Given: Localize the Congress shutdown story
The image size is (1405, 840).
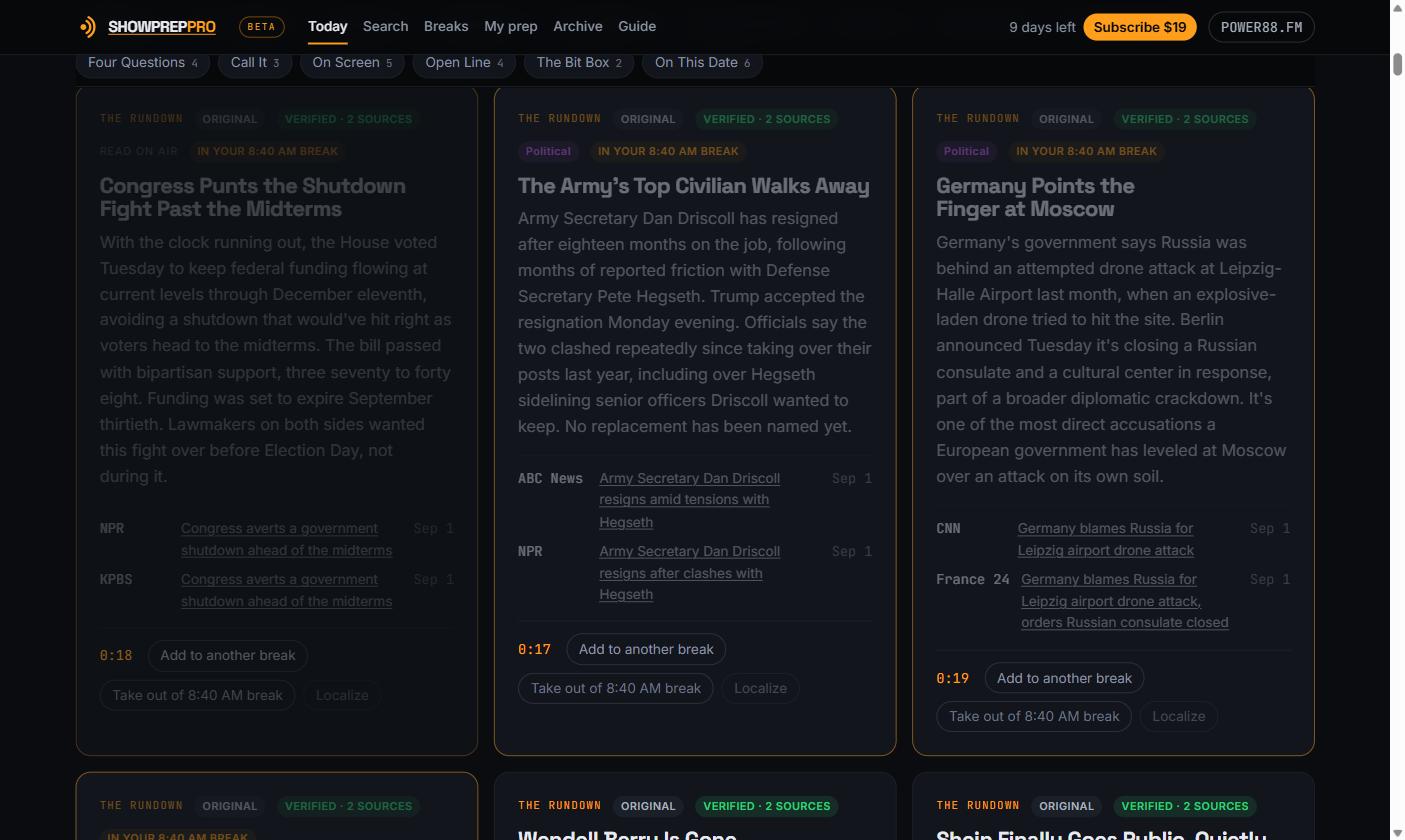Looking at the screenshot, I should click(342, 695).
